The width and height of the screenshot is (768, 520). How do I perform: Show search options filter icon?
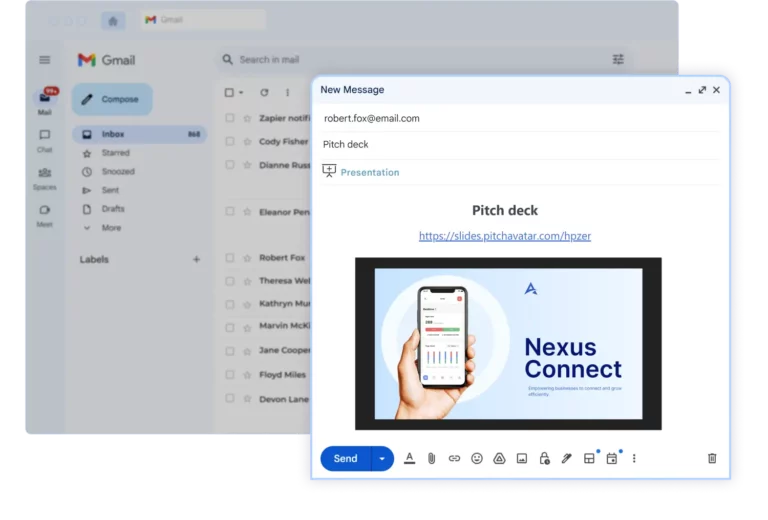point(618,59)
